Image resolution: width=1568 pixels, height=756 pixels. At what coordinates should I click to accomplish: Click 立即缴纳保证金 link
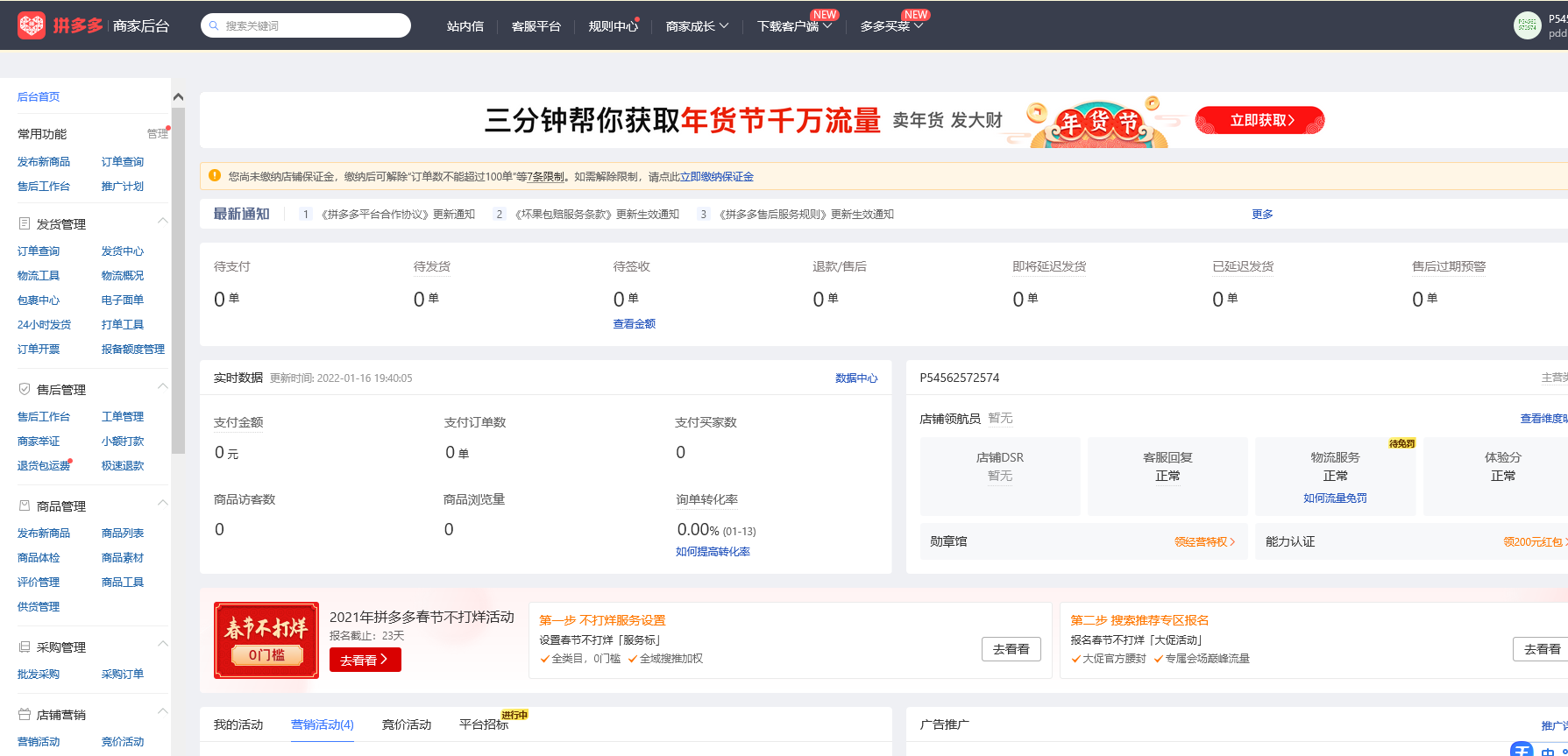(717, 176)
